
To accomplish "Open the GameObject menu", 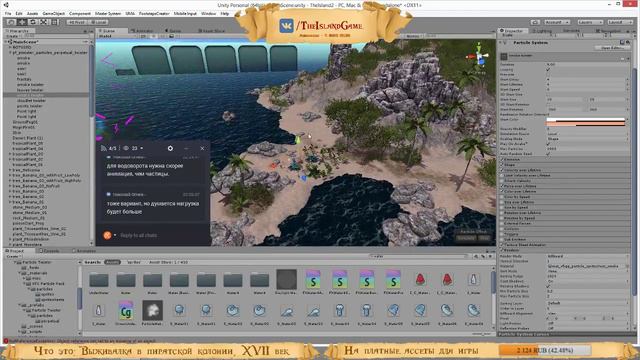I will pyautogui.click(x=53, y=13).
